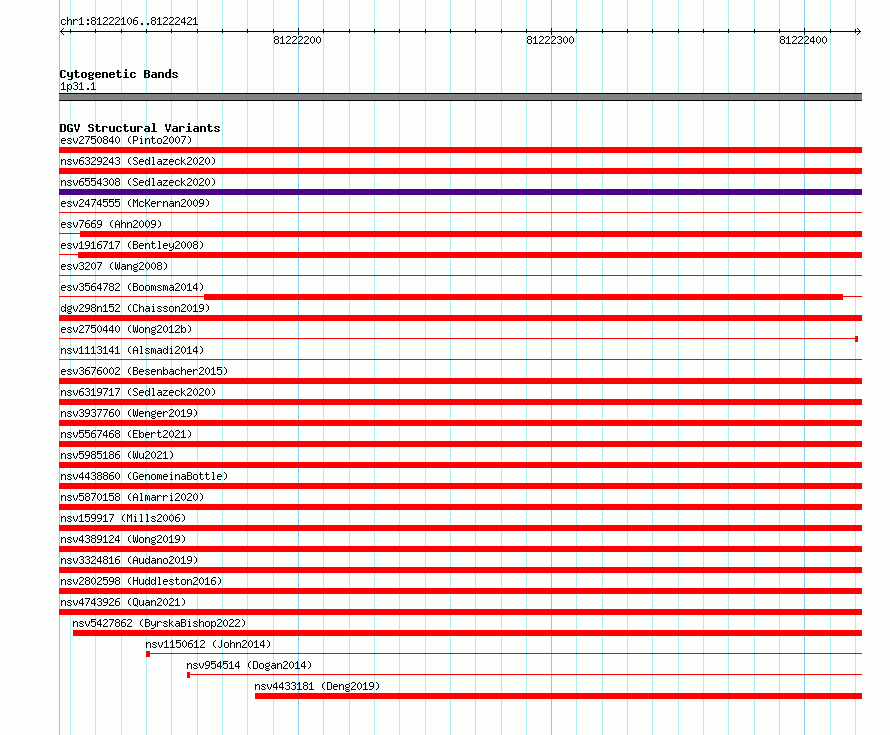Click the purple nsv6554308 variant bar
The width and height of the screenshot is (890, 735).
[460, 192]
